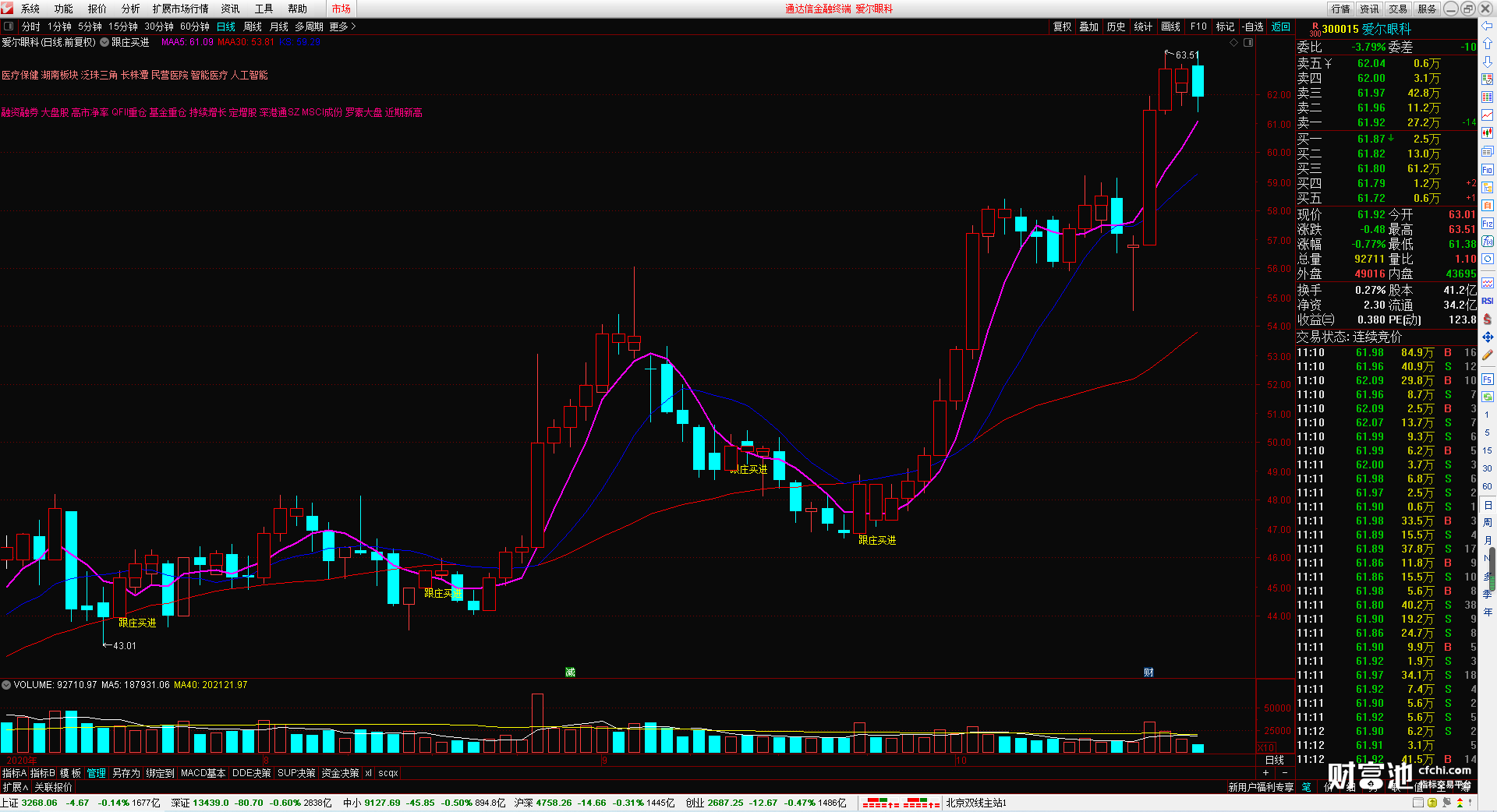Switch chart to 30分钟 period

[159, 26]
